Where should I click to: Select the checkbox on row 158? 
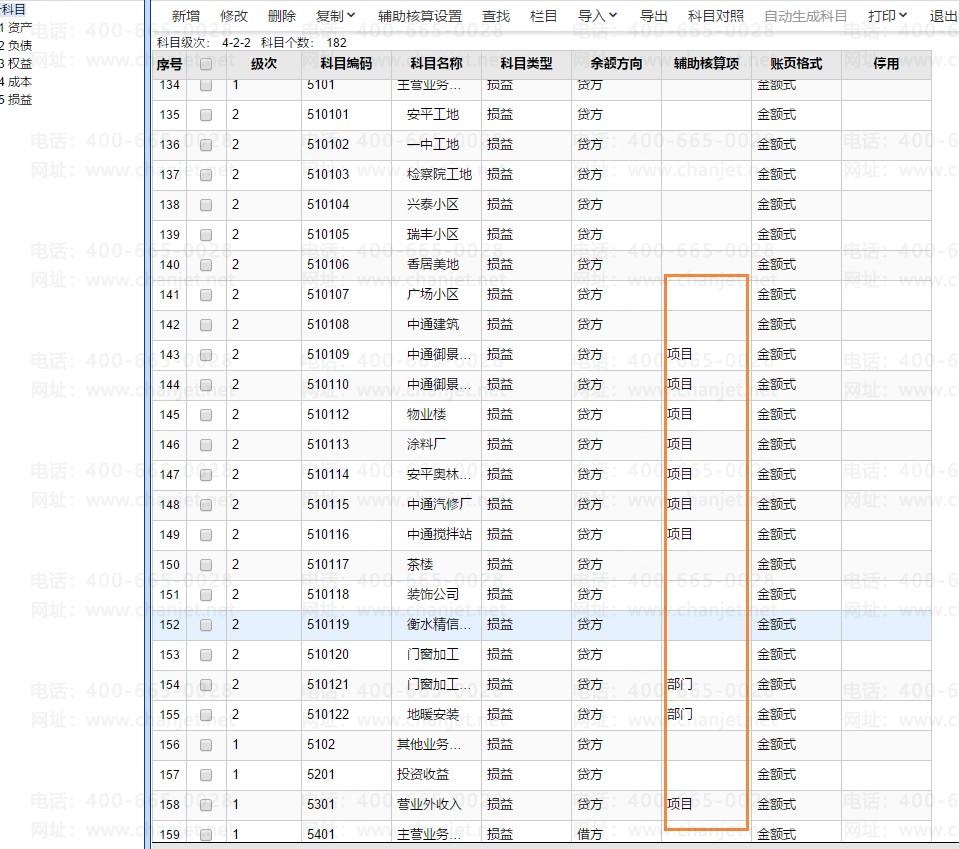pos(206,805)
